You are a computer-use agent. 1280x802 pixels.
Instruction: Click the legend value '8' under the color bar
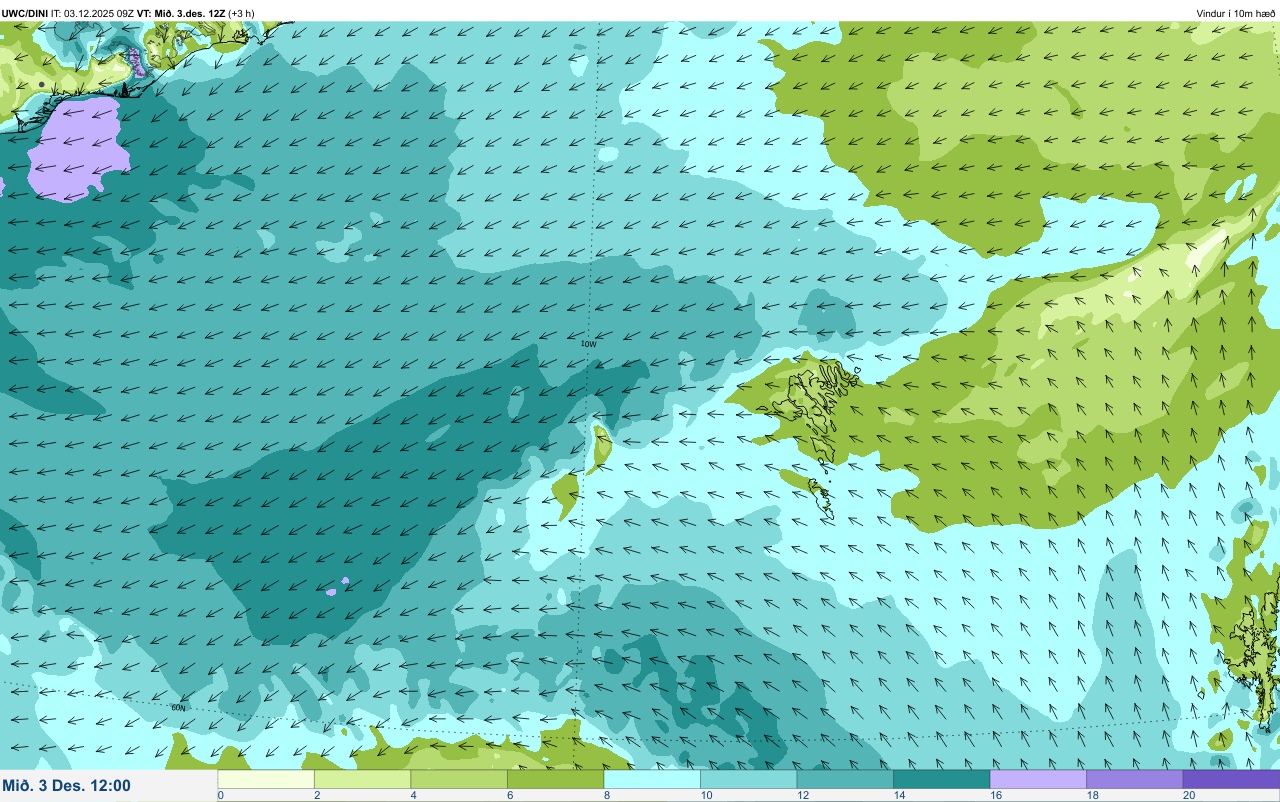tap(607, 795)
